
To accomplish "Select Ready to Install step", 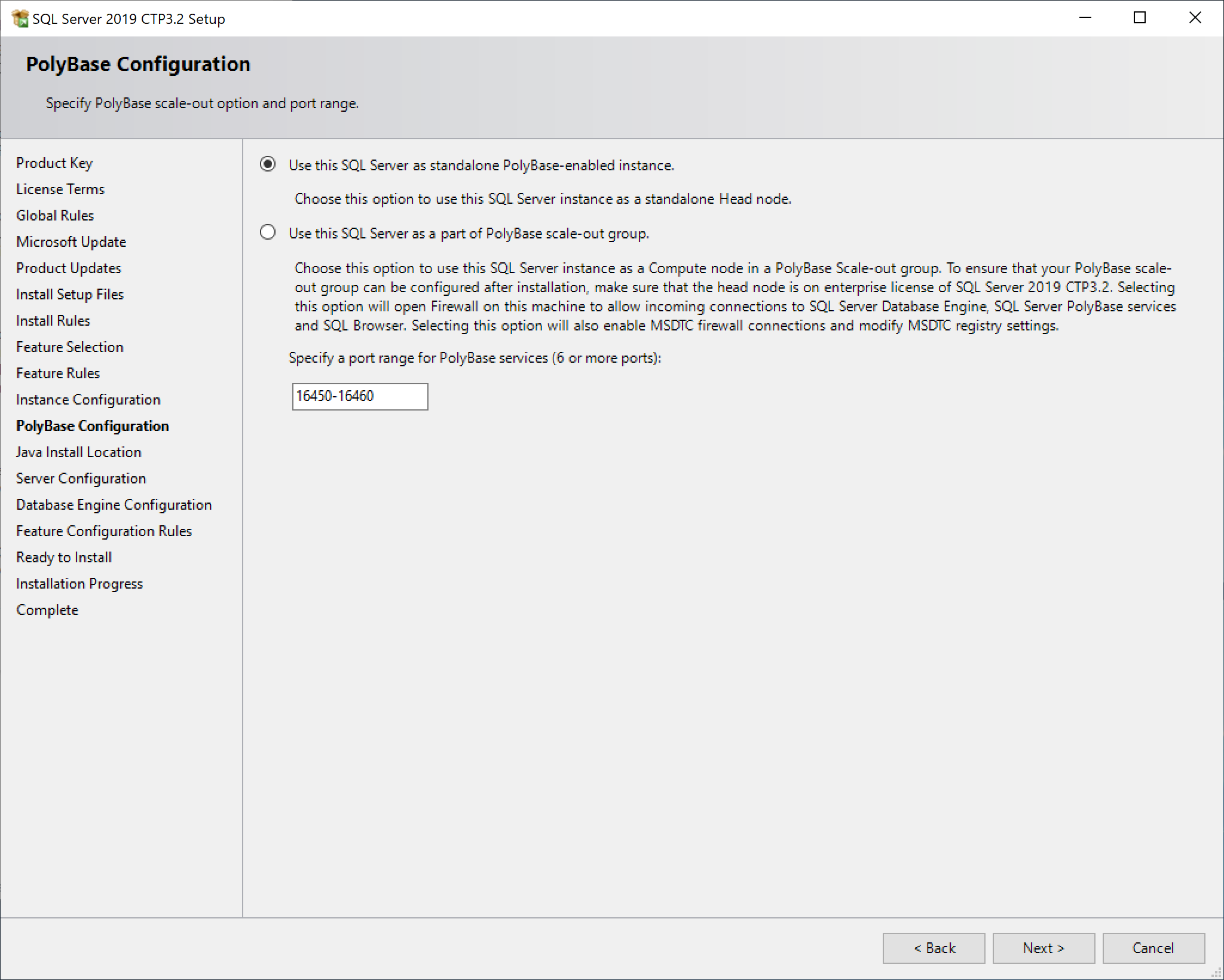I will 64,558.
